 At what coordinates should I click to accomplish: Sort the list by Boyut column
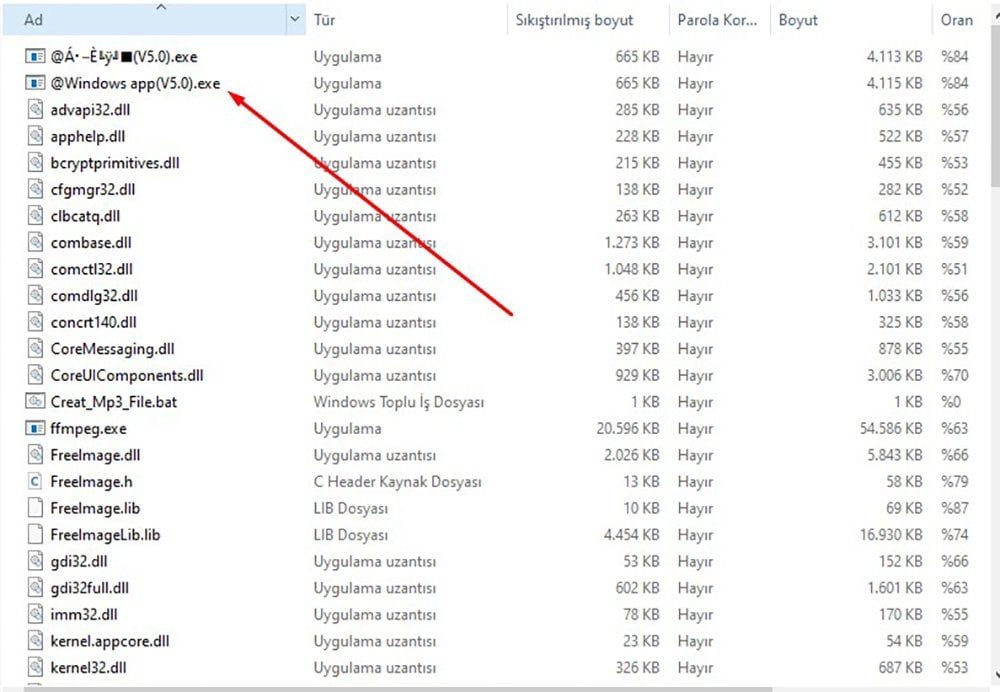click(x=848, y=20)
